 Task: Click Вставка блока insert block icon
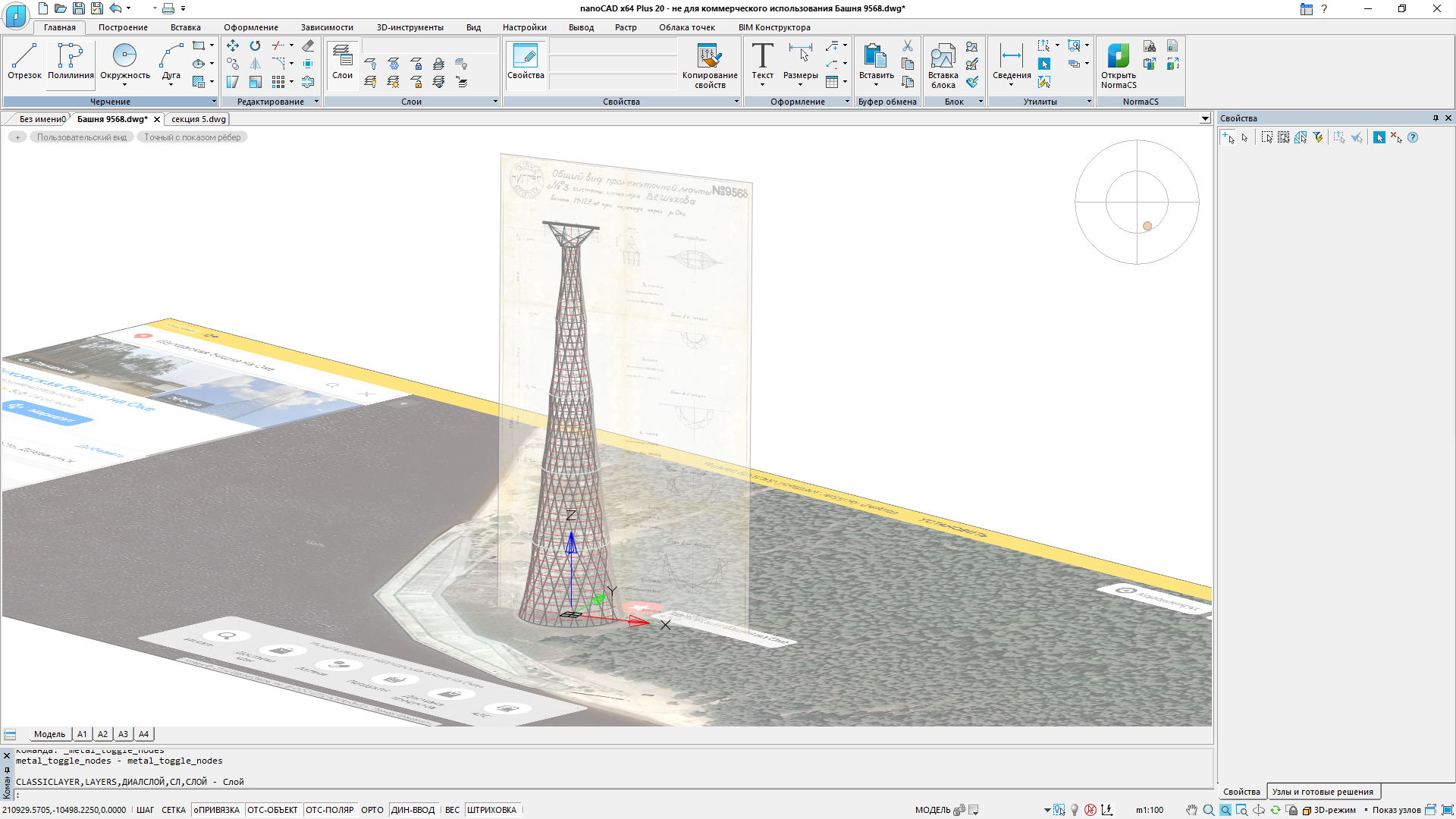point(943,57)
